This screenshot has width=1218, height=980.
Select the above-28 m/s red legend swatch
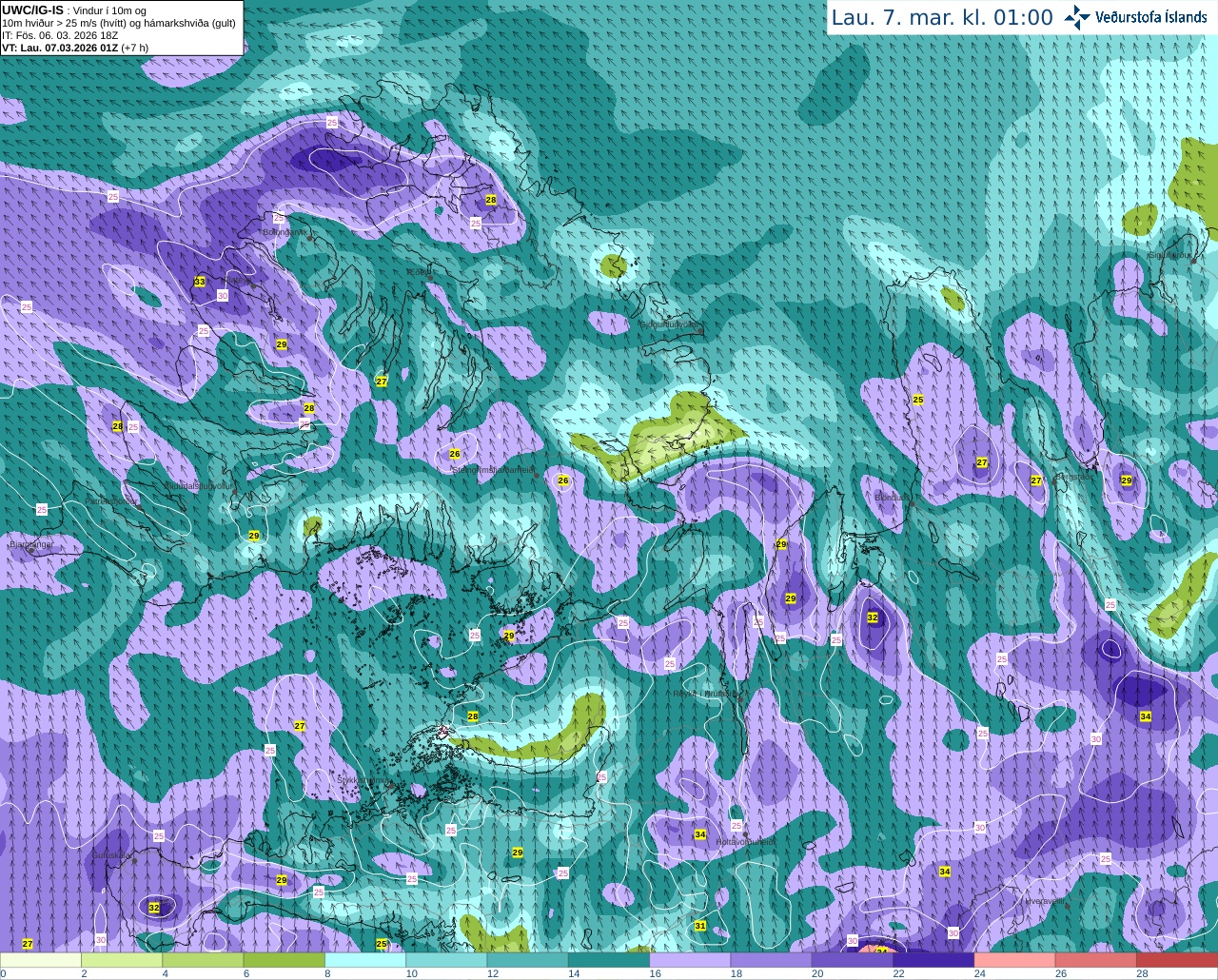click(x=1177, y=960)
